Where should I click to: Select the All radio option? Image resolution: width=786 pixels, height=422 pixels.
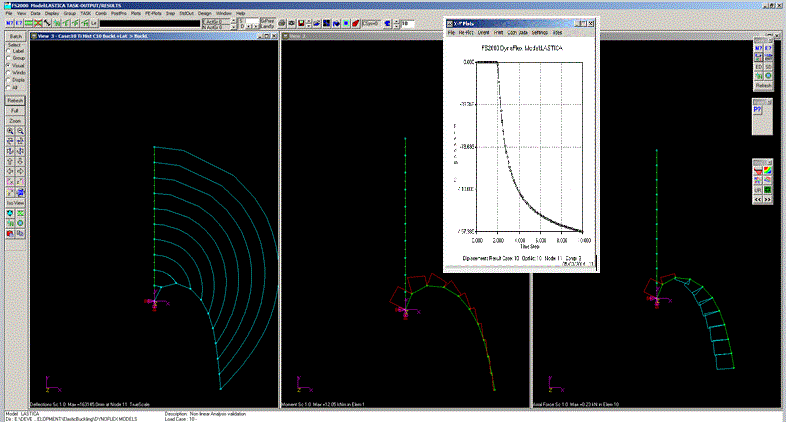[9, 87]
